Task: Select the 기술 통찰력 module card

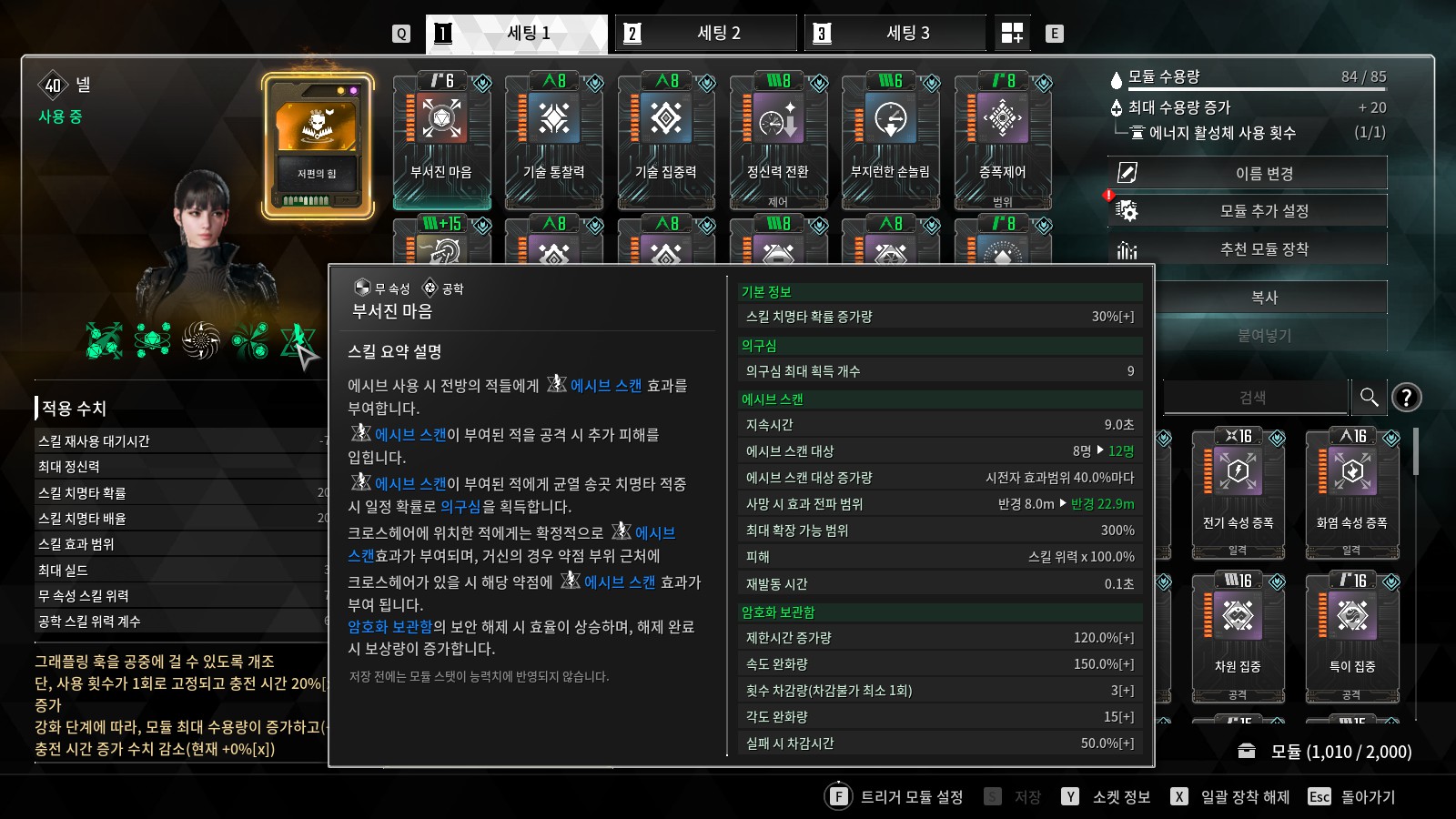Action: click(x=554, y=141)
